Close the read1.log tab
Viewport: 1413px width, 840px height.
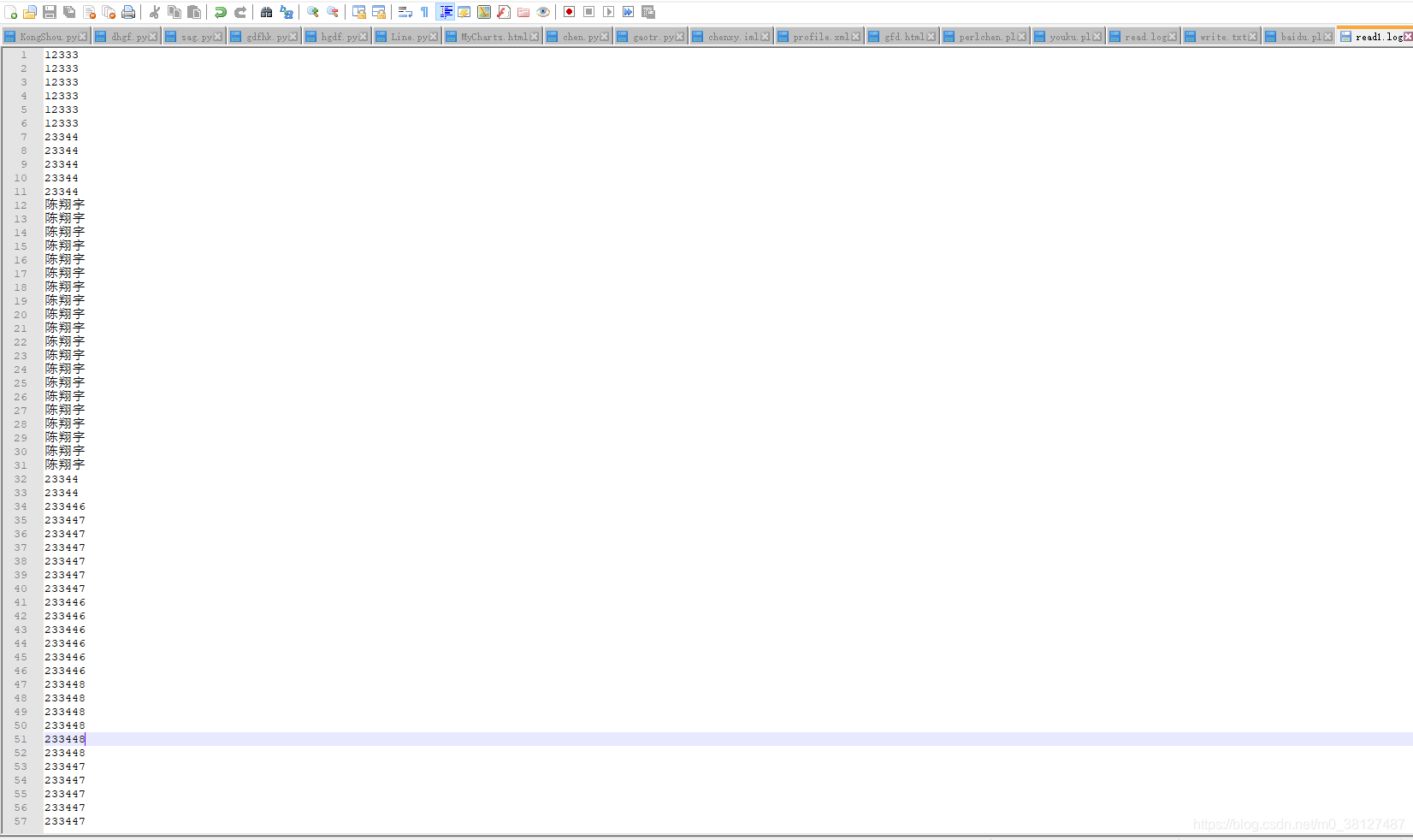(1408, 37)
